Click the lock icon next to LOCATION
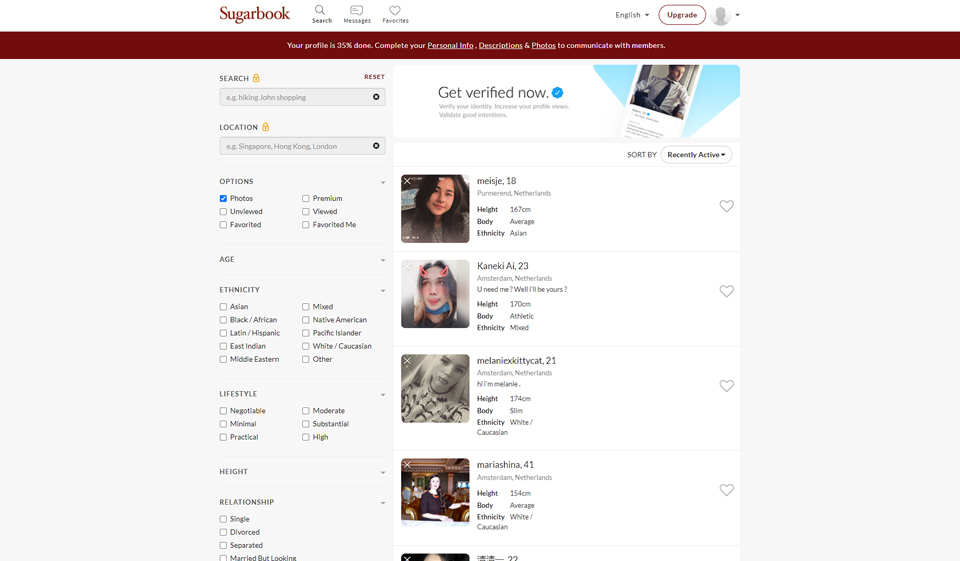960x561 pixels. 265,127
